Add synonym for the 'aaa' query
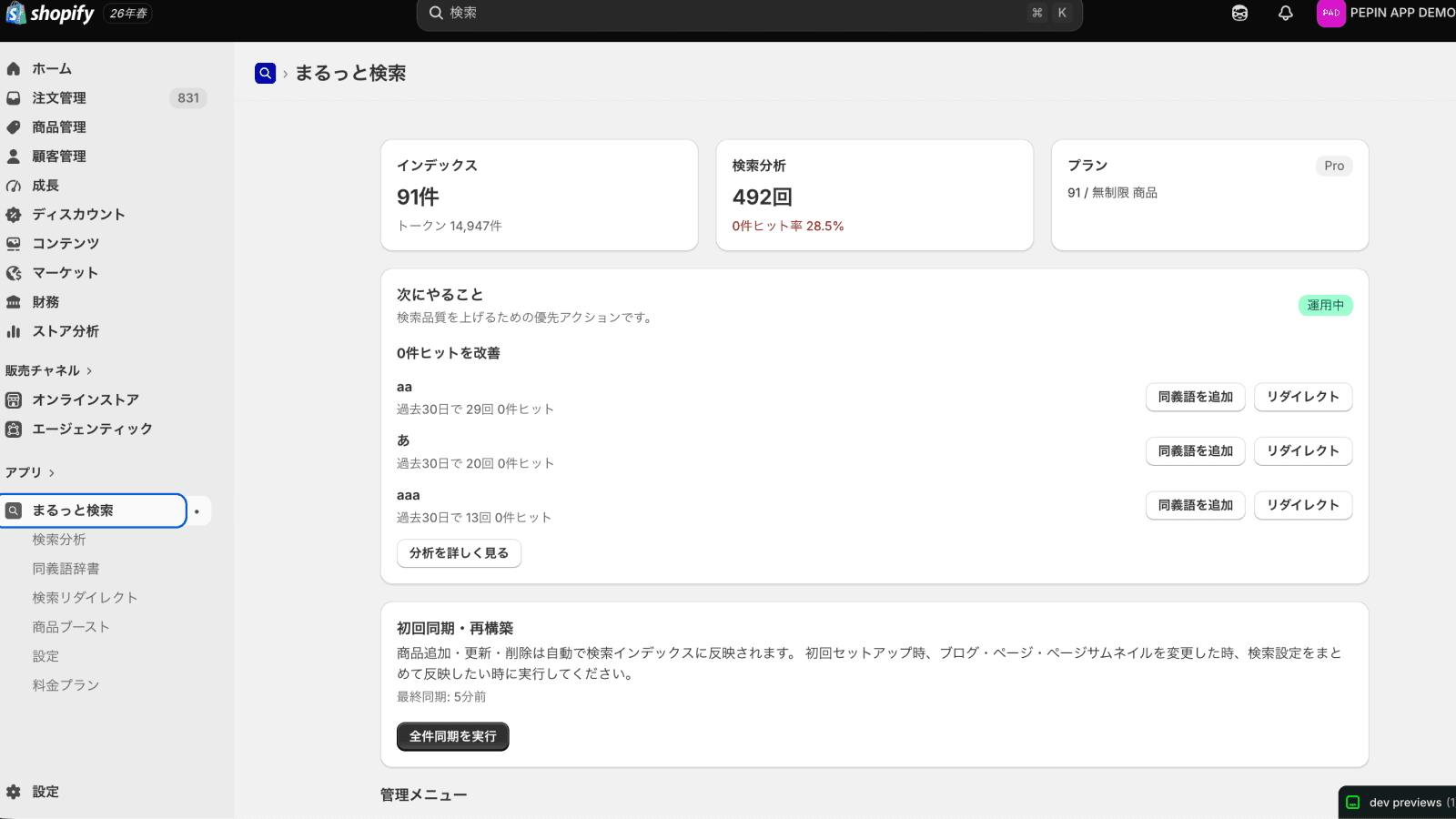 (x=1195, y=505)
